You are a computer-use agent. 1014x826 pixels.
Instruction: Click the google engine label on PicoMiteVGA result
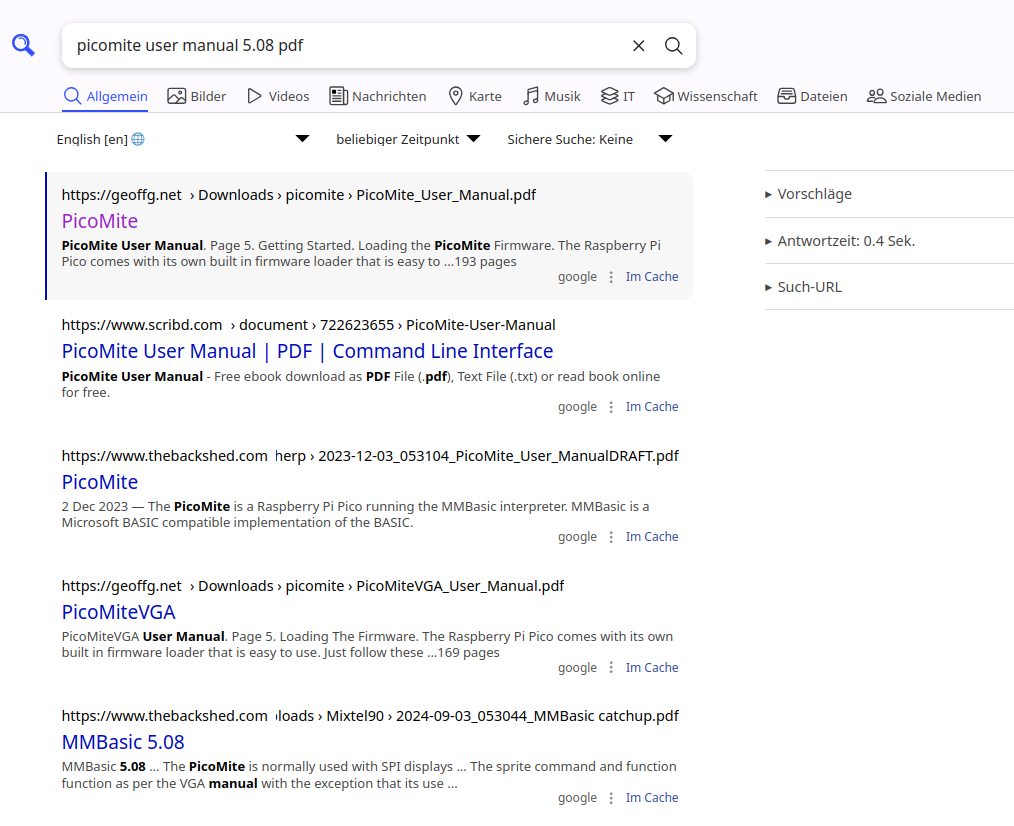pyautogui.click(x=577, y=668)
